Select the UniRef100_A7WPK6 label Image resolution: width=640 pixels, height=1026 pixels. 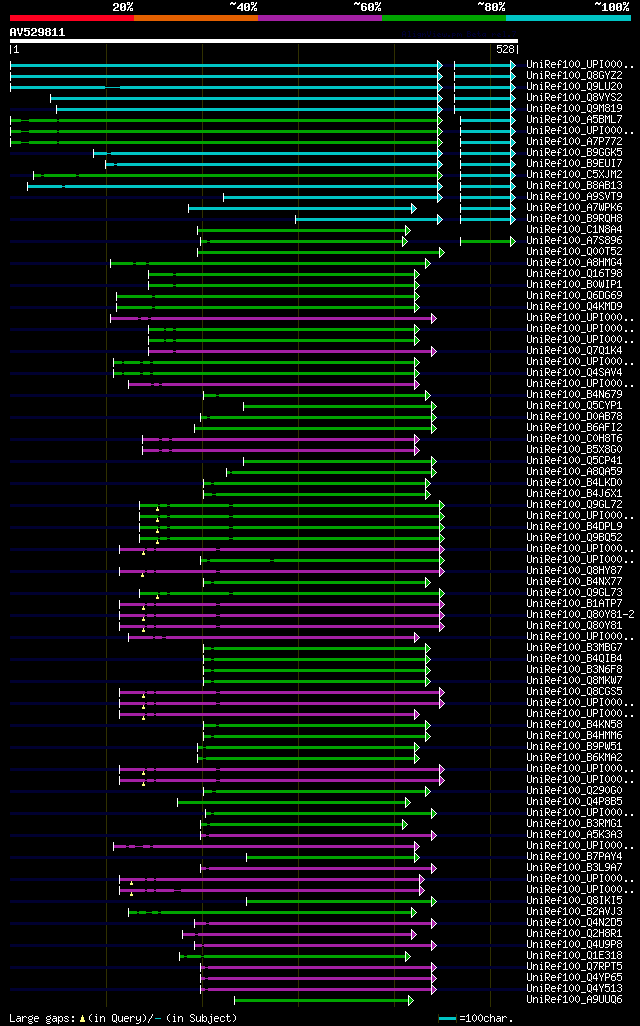[x=575, y=208]
